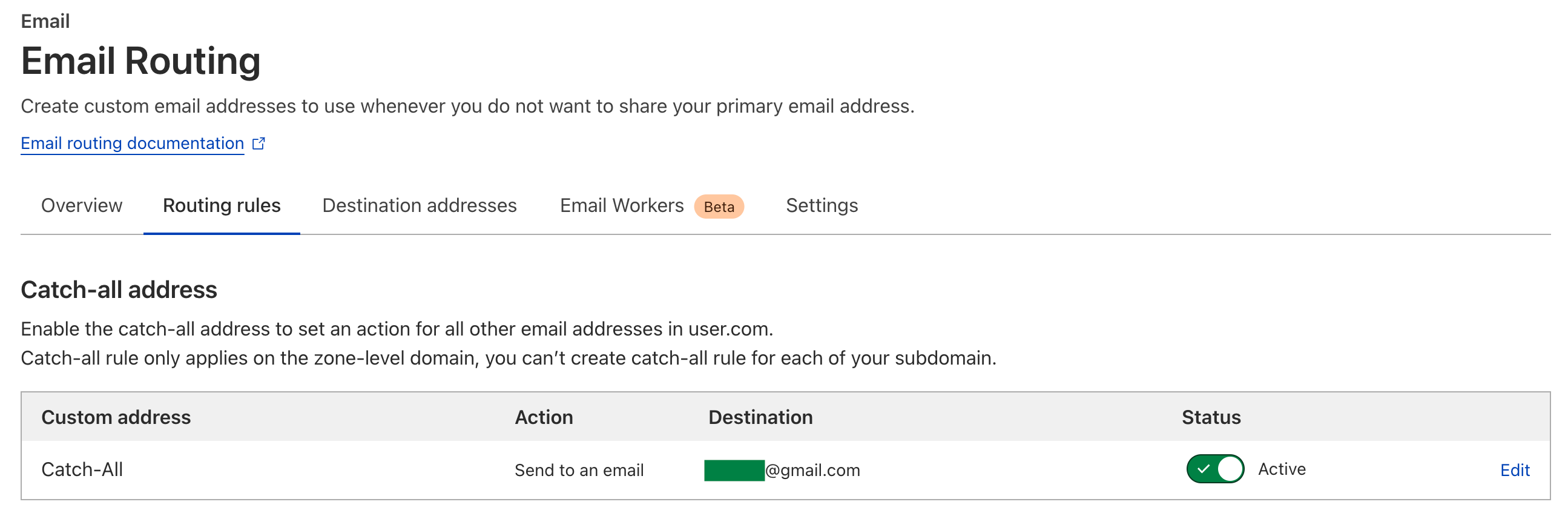The height and width of the screenshot is (516, 1568).
Task: Disable the Catch-All active toggle
Action: [1215, 469]
